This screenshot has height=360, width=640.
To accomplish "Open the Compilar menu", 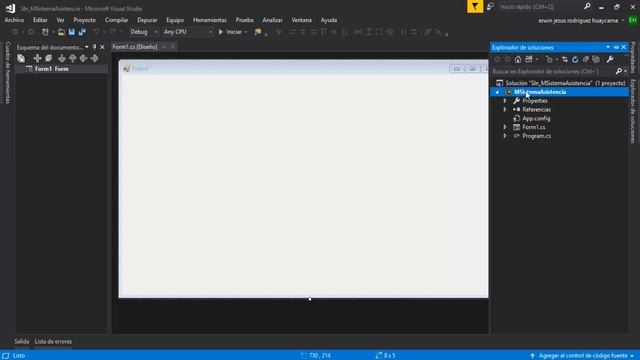I will (116, 20).
